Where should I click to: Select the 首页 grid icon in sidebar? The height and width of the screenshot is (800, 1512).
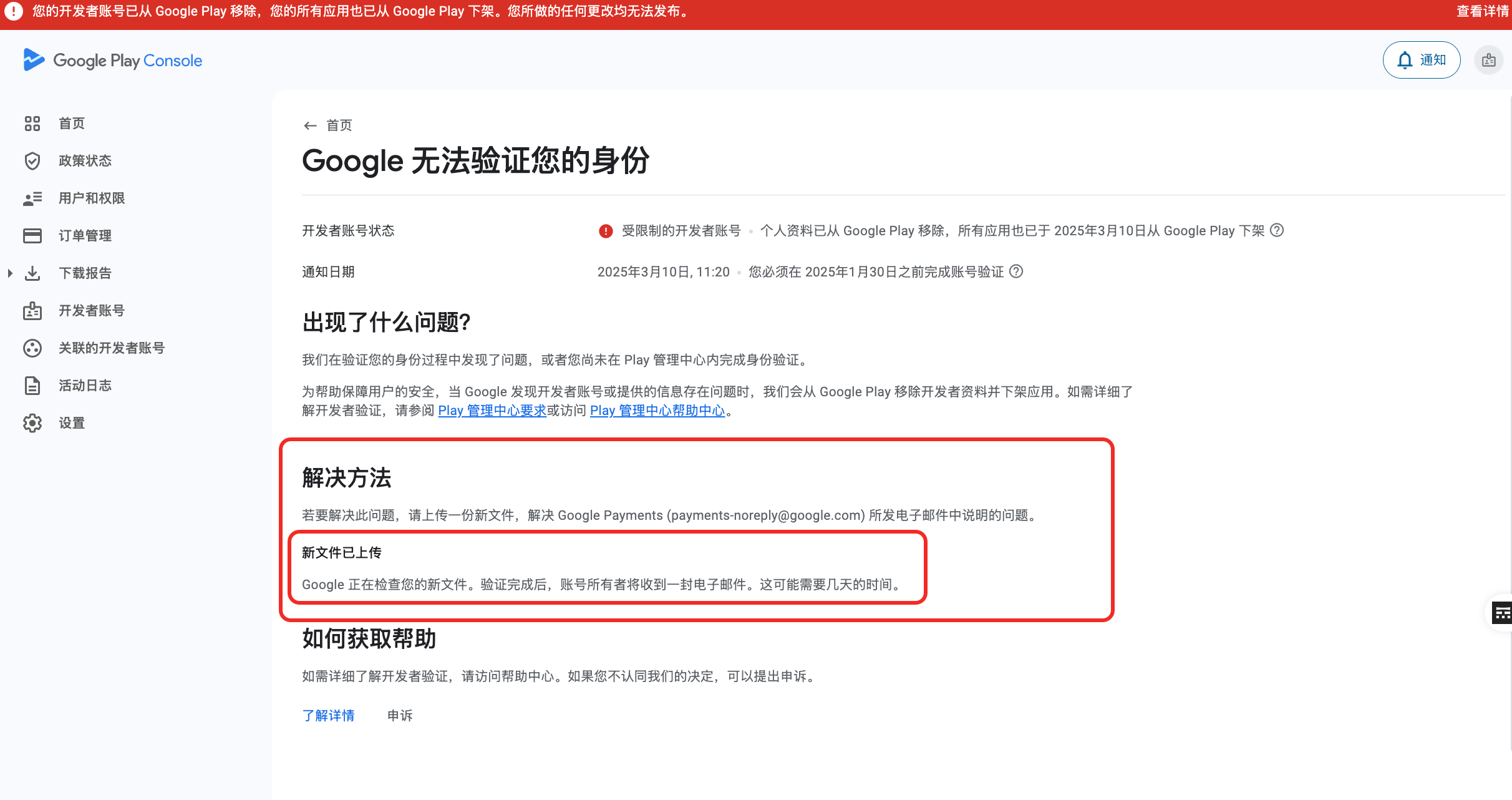pos(32,123)
